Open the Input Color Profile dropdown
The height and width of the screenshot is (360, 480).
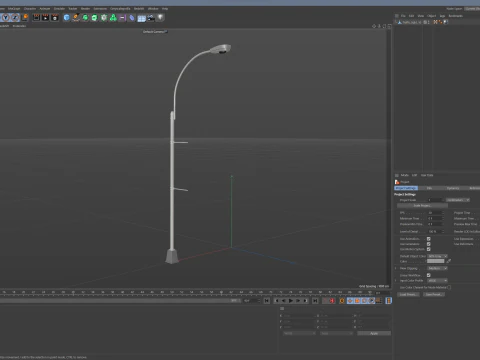coord(437,280)
